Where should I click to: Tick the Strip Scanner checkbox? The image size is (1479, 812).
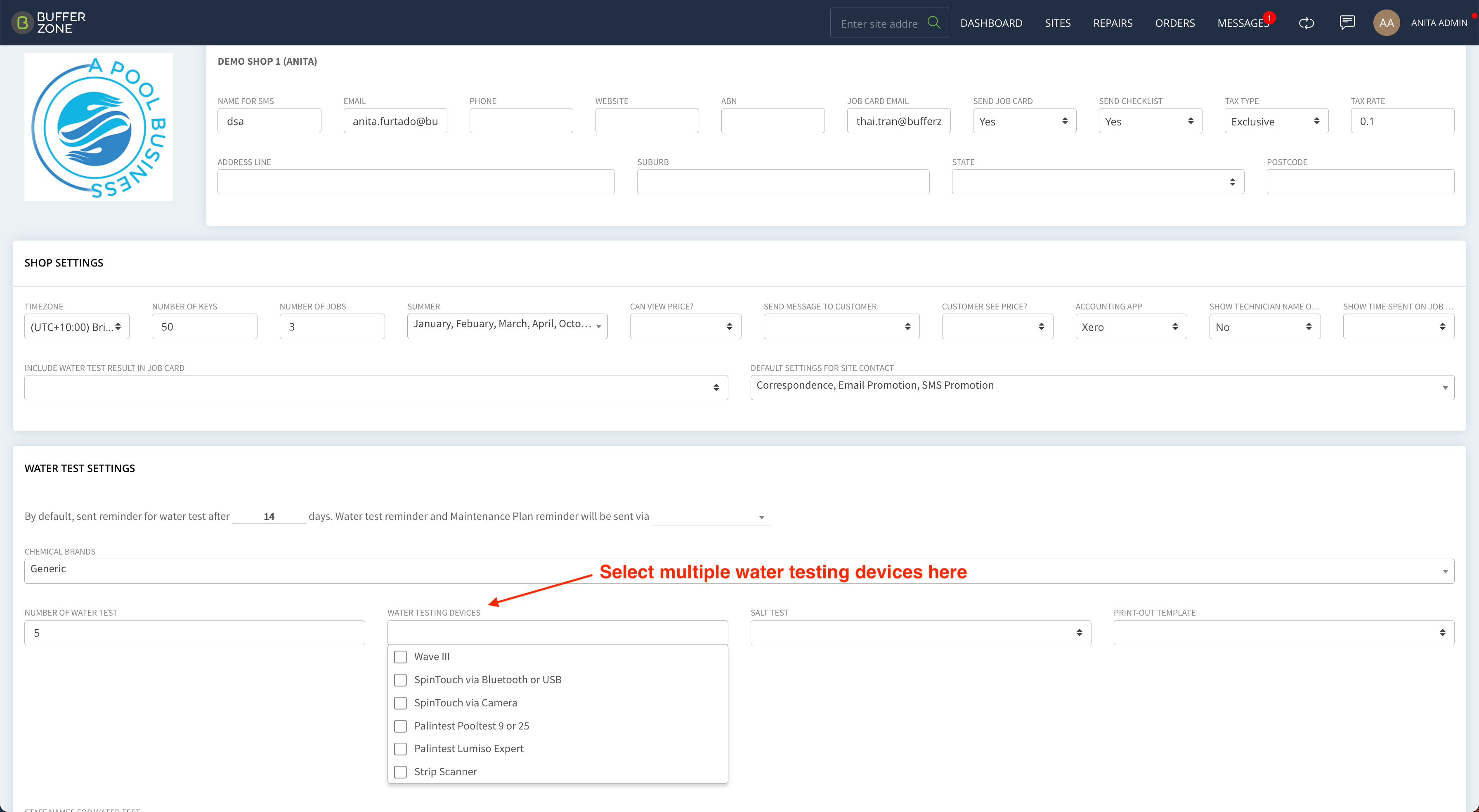[401, 772]
